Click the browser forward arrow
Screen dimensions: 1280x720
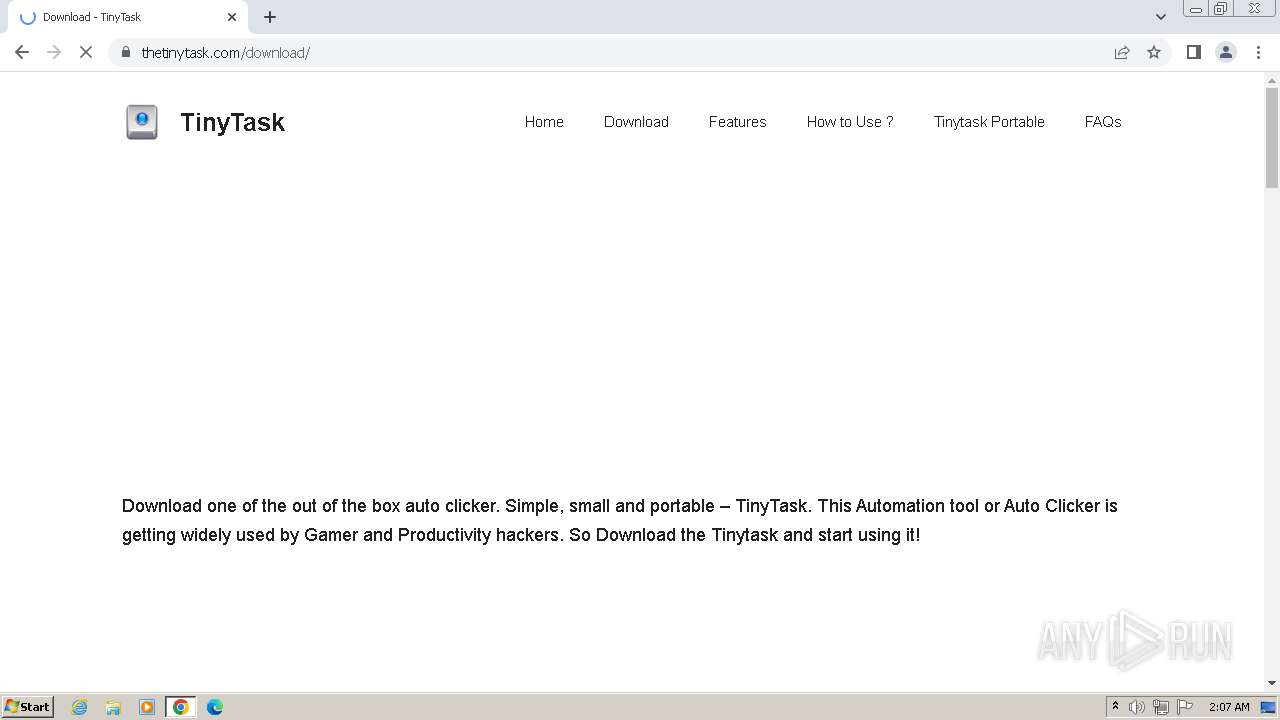[54, 52]
